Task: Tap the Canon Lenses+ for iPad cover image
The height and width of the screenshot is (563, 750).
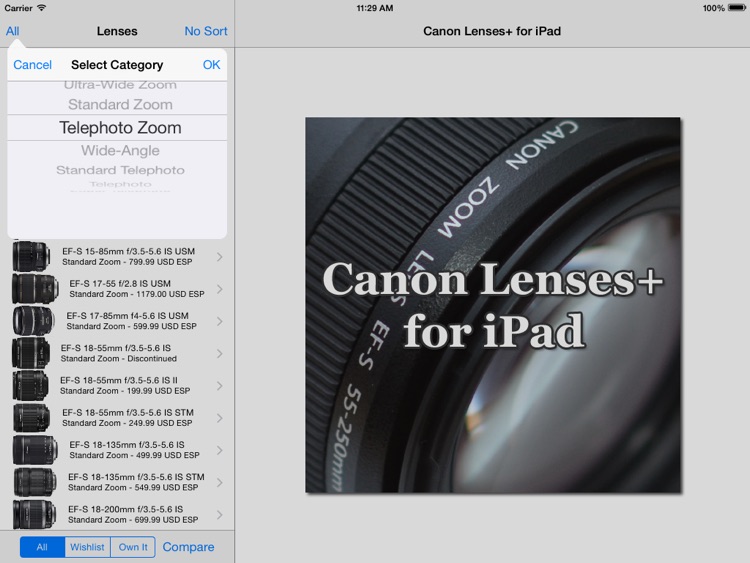Action: pyautogui.click(x=493, y=305)
